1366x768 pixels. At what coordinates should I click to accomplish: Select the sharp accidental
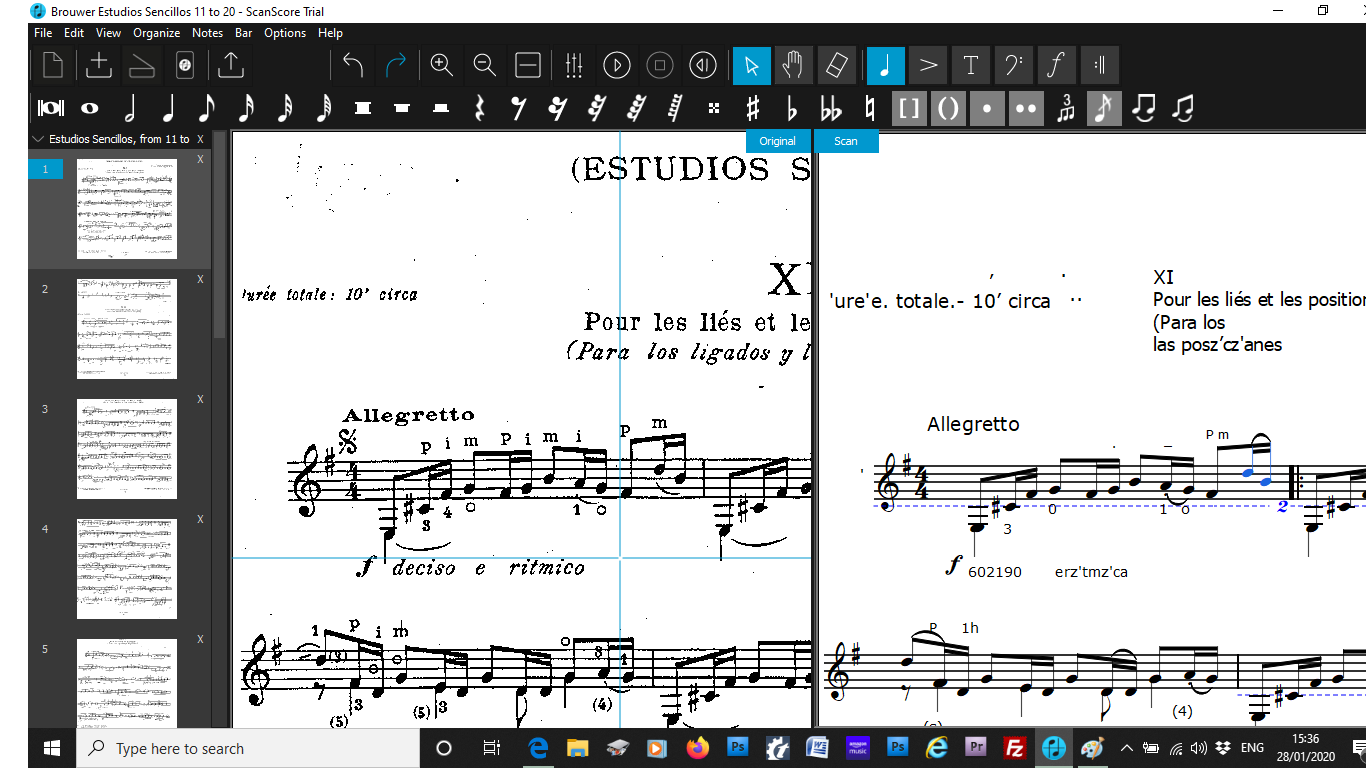(753, 108)
